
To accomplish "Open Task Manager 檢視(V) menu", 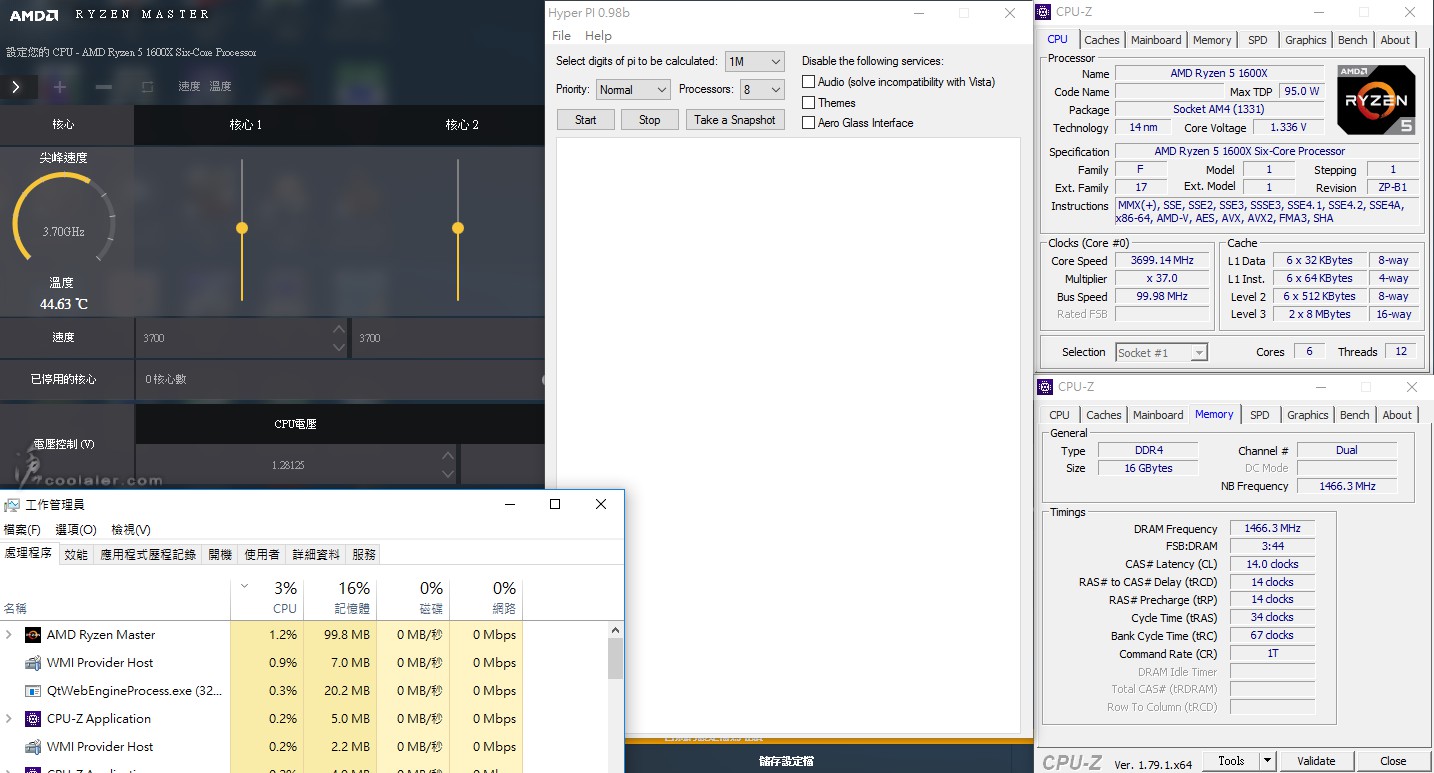I will (x=131, y=530).
